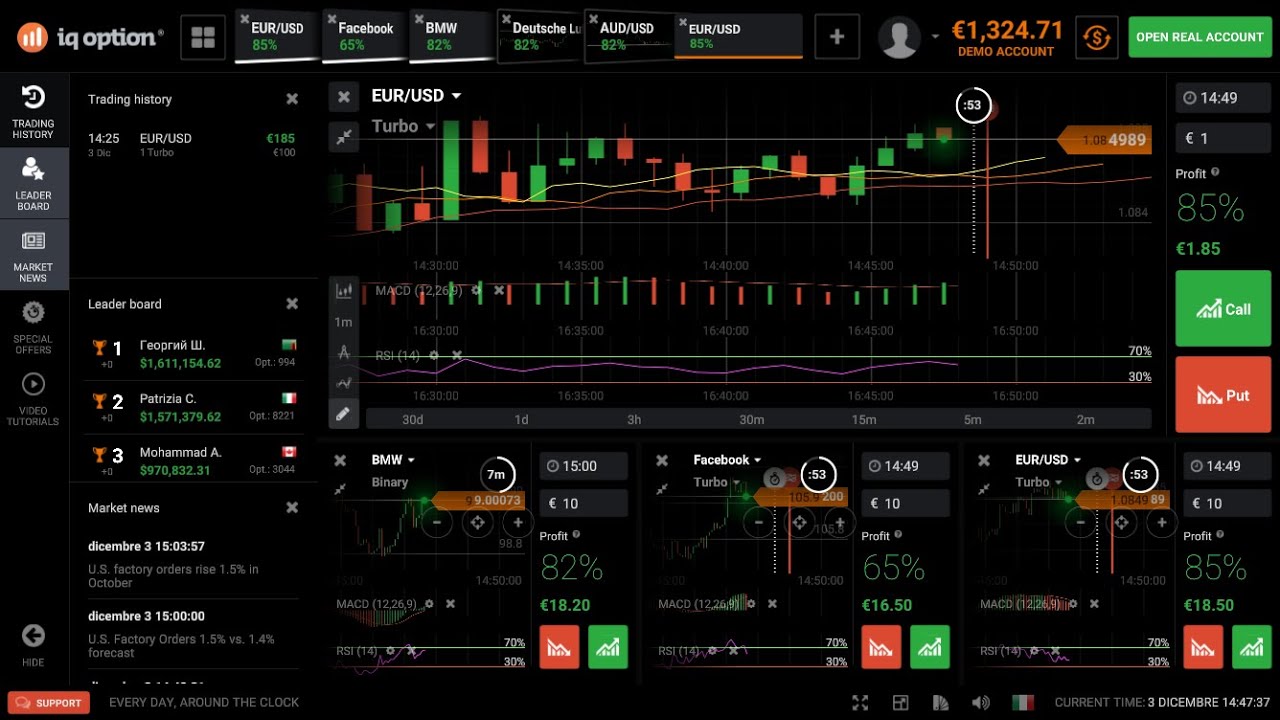Switch to the Deutsche Lufthansa tab
1280x720 pixels.
539,36
